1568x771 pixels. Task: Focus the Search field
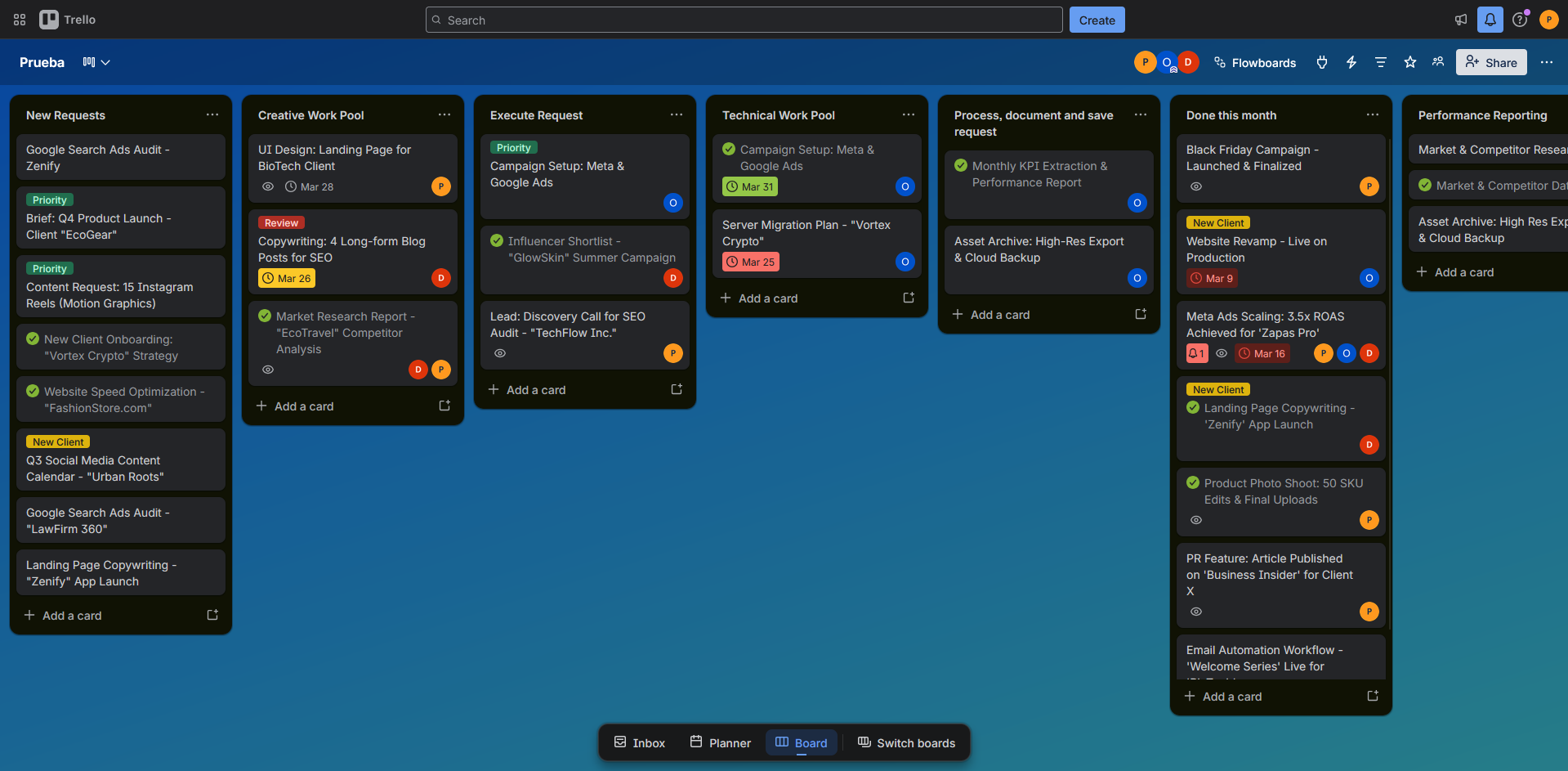click(744, 20)
